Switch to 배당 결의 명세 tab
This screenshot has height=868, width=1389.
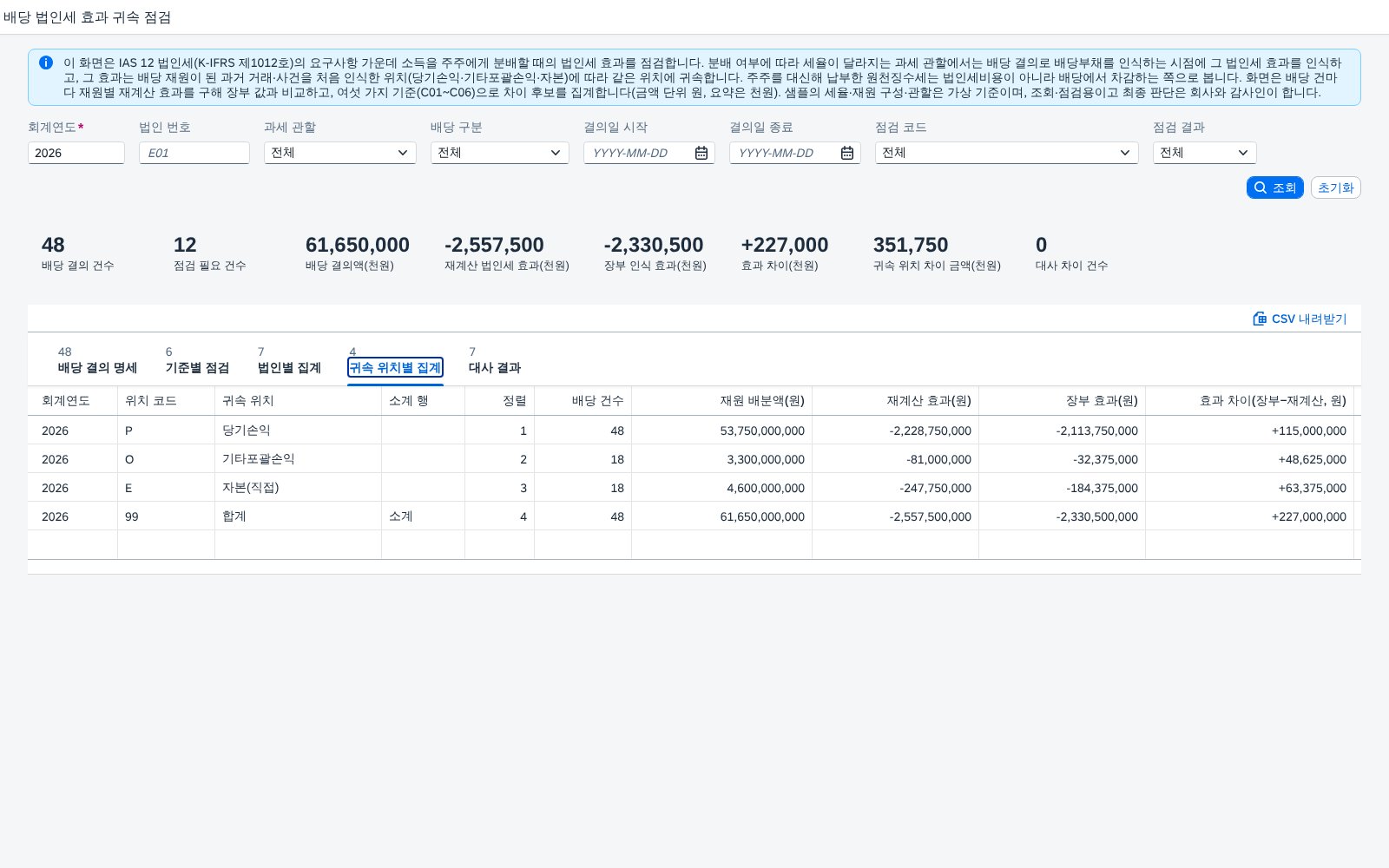click(x=97, y=367)
